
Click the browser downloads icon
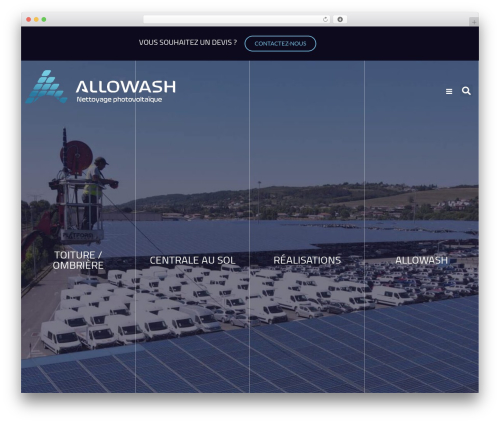340,19
